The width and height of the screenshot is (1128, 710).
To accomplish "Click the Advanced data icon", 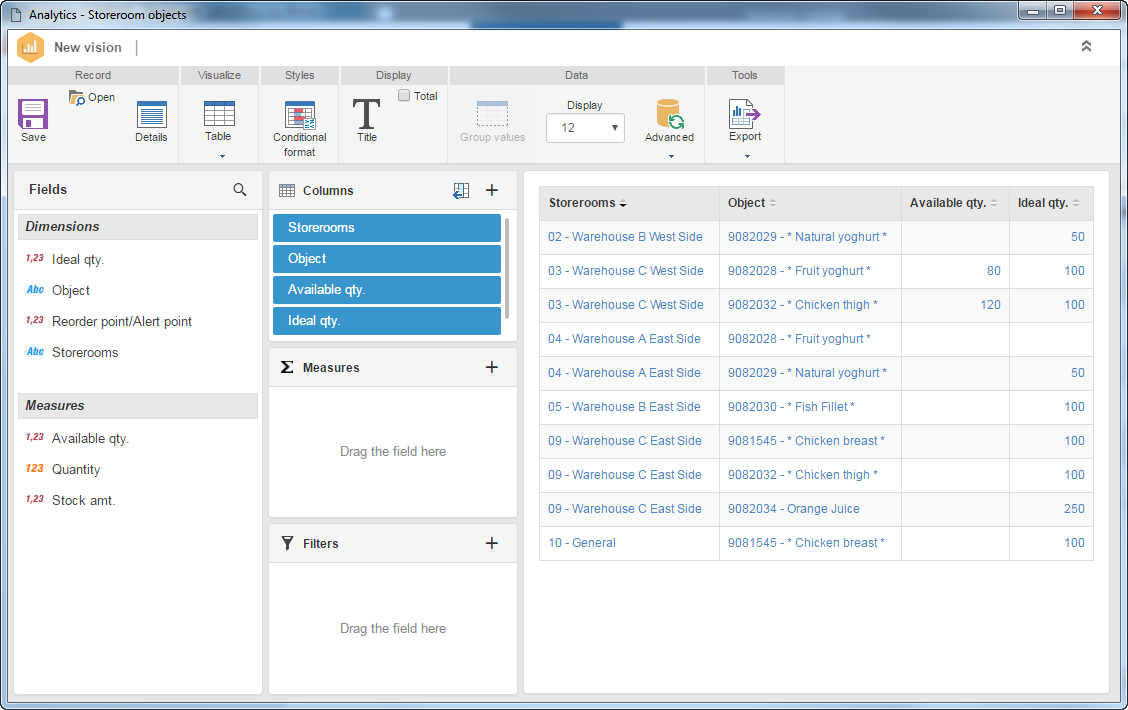I will (x=670, y=114).
